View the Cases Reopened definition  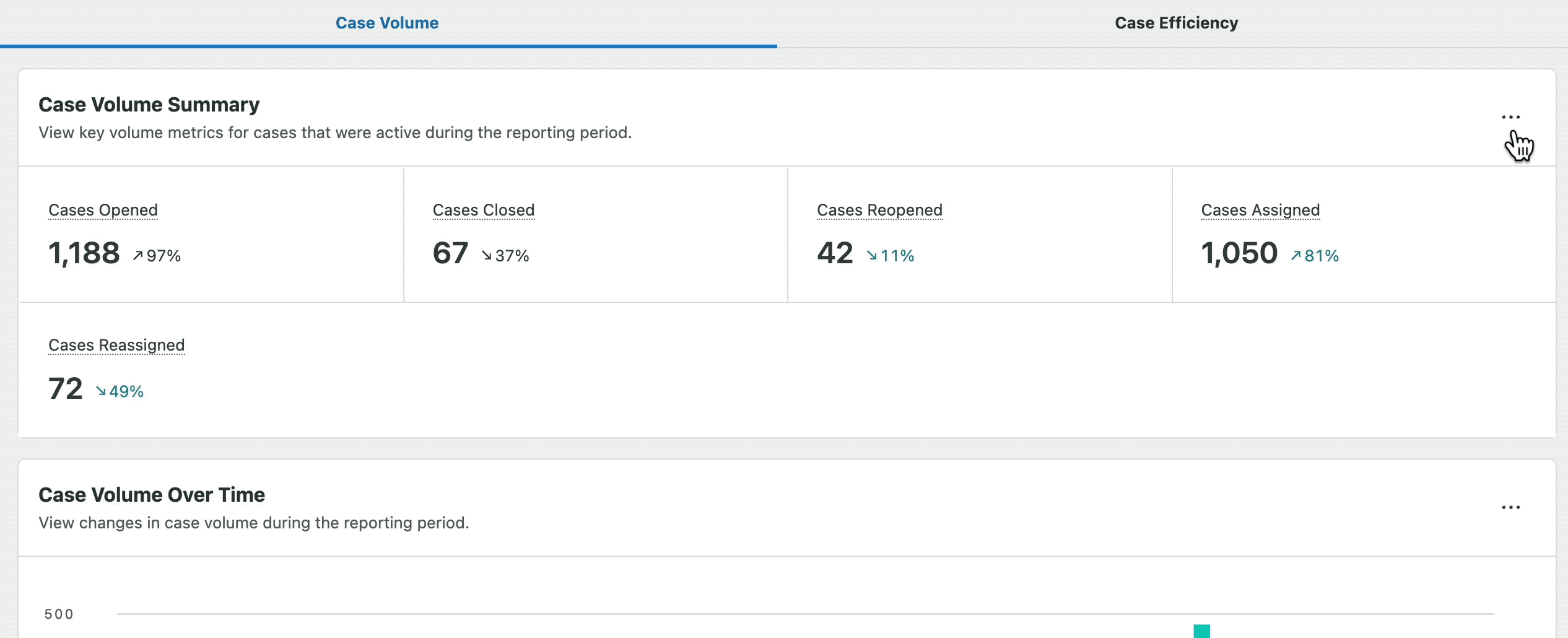click(880, 209)
